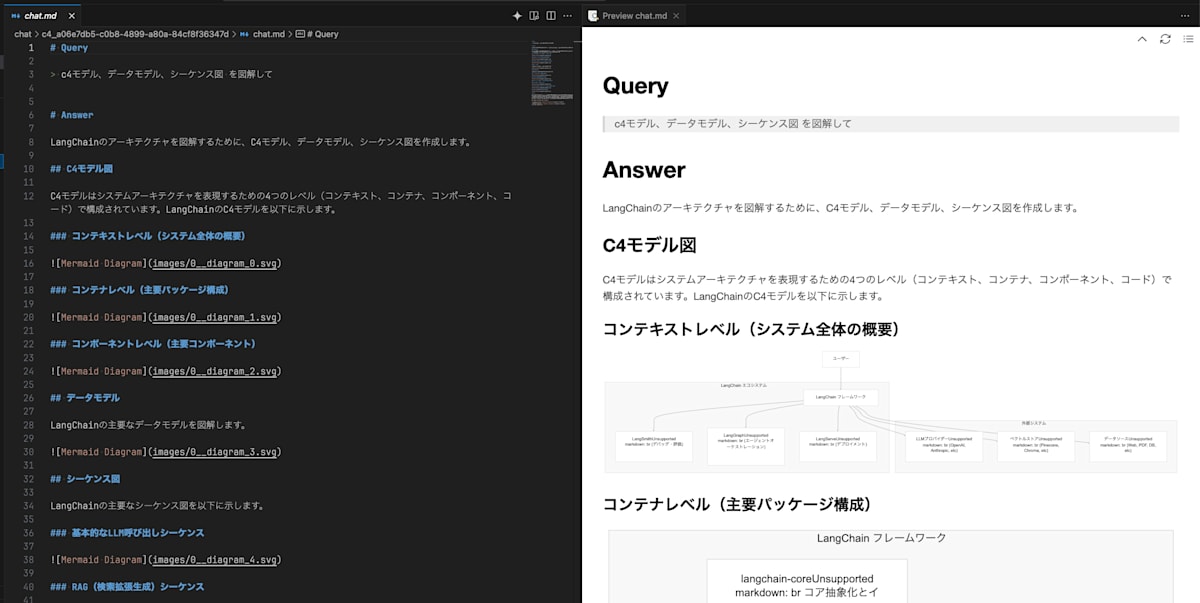Screen dimensions: 1200x603
Task: Click the LangChain intro sentence on line 8
Action: tap(261, 142)
